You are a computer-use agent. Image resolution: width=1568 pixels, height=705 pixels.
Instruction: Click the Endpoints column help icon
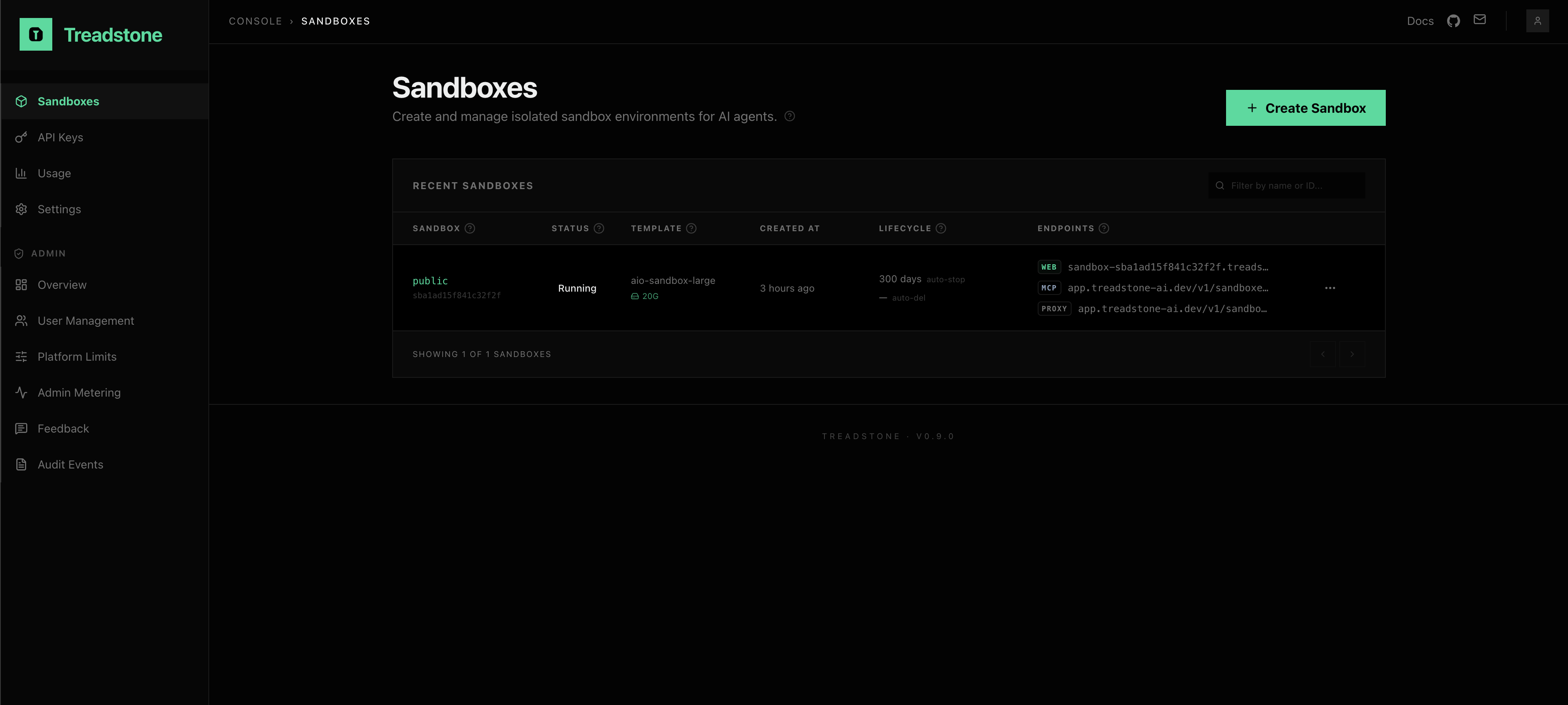(x=1103, y=228)
